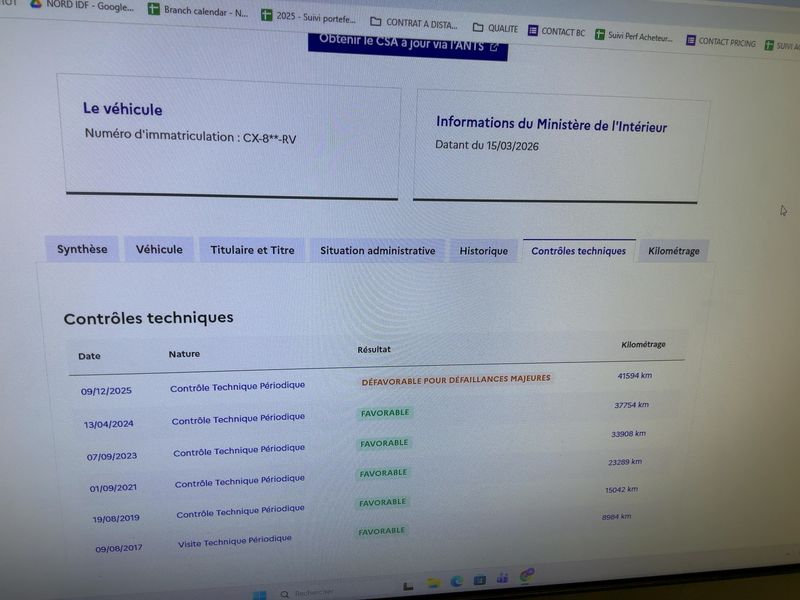
Task: Click Contrôle Technique Périodique in 09/12/2025 row
Action: point(237,387)
